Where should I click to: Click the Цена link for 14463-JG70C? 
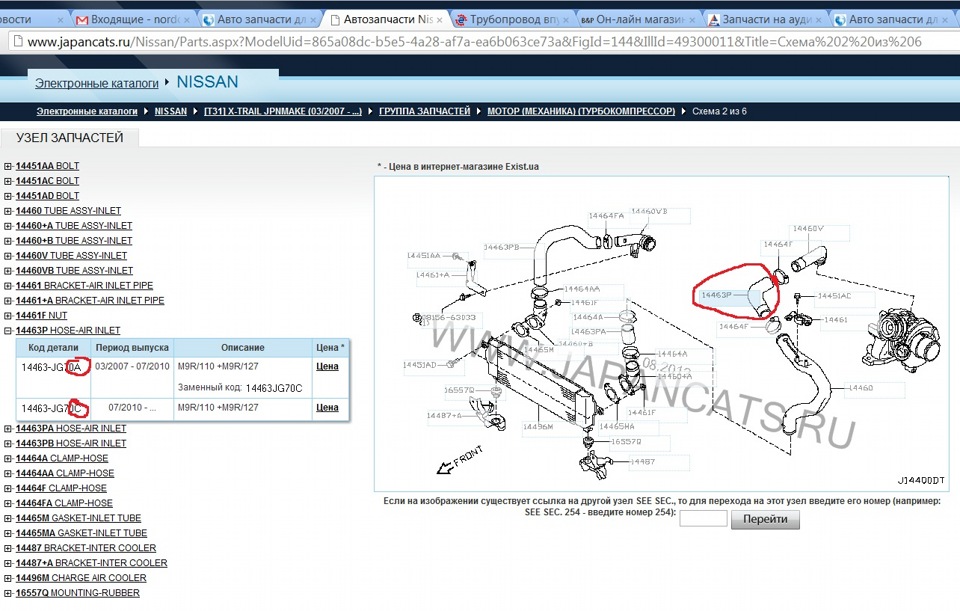[327, 407]
